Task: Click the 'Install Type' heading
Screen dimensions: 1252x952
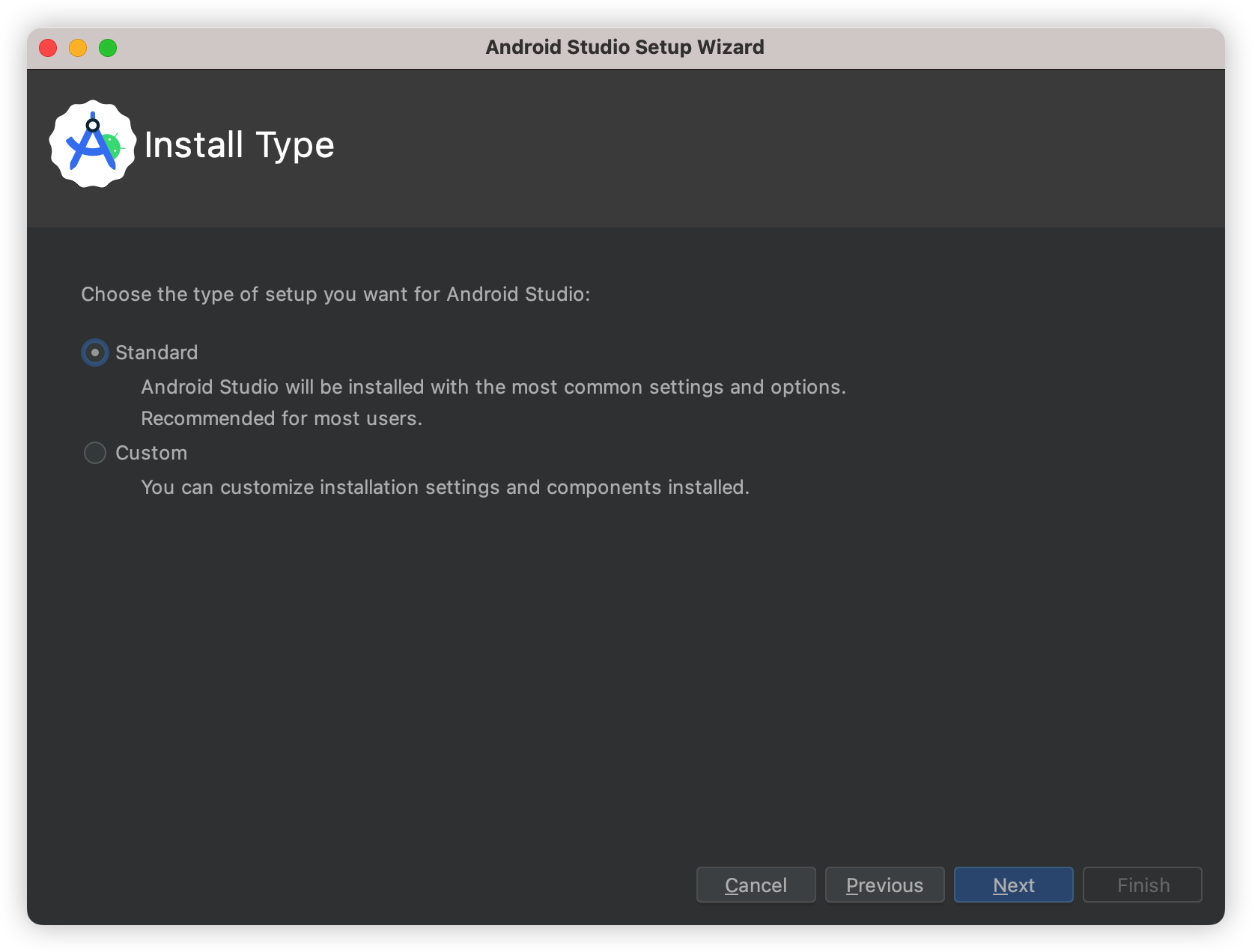Action: click(239, 145)
